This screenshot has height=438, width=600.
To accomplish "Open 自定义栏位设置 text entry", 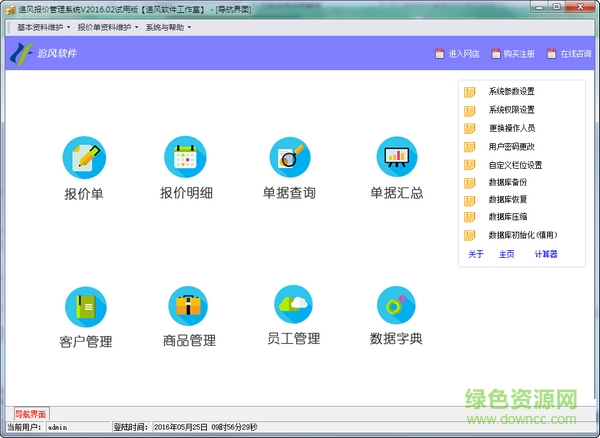I will (x=515, y=165).
